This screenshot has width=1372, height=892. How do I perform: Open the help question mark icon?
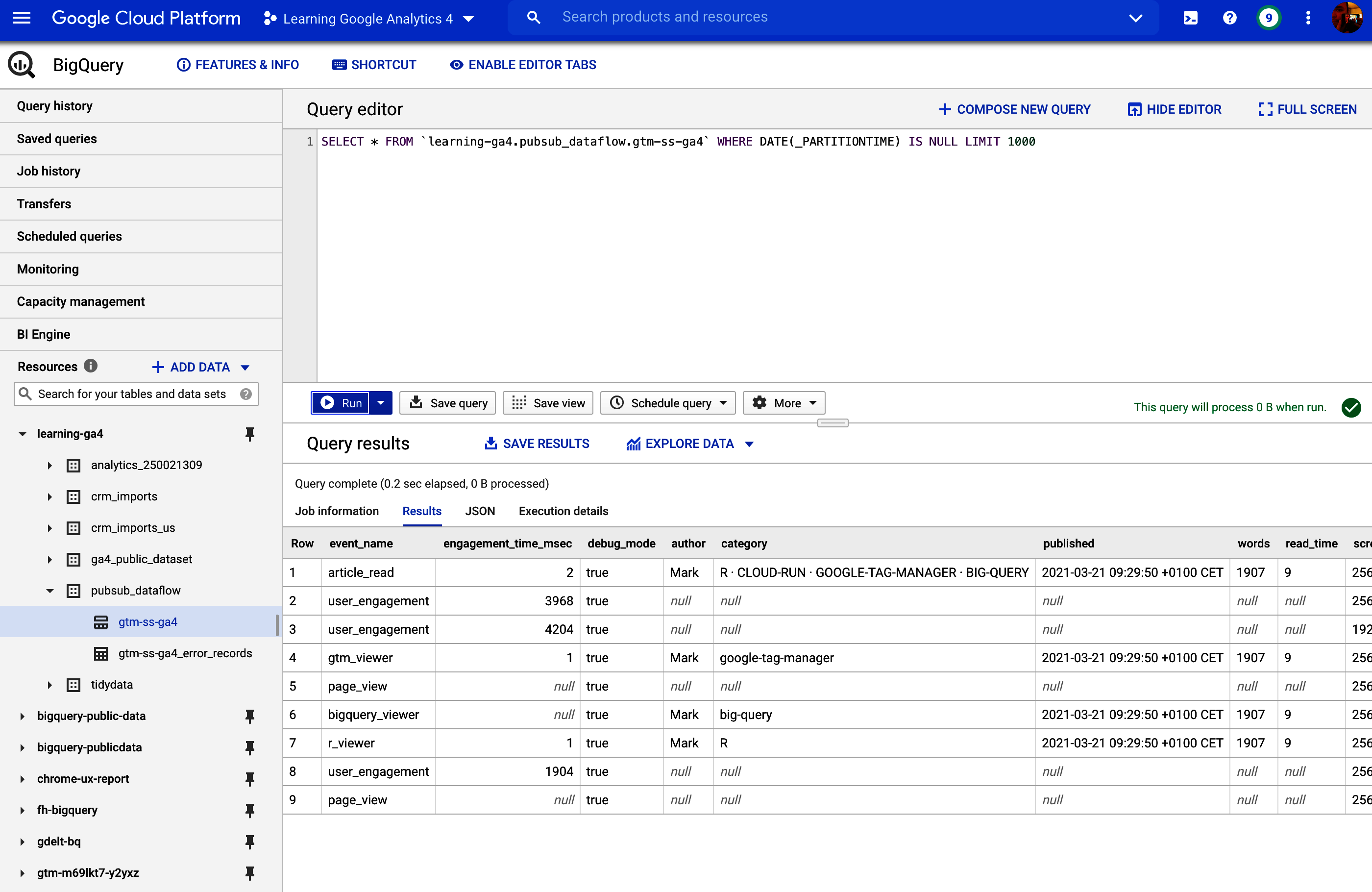click(x=1229, y=18)
